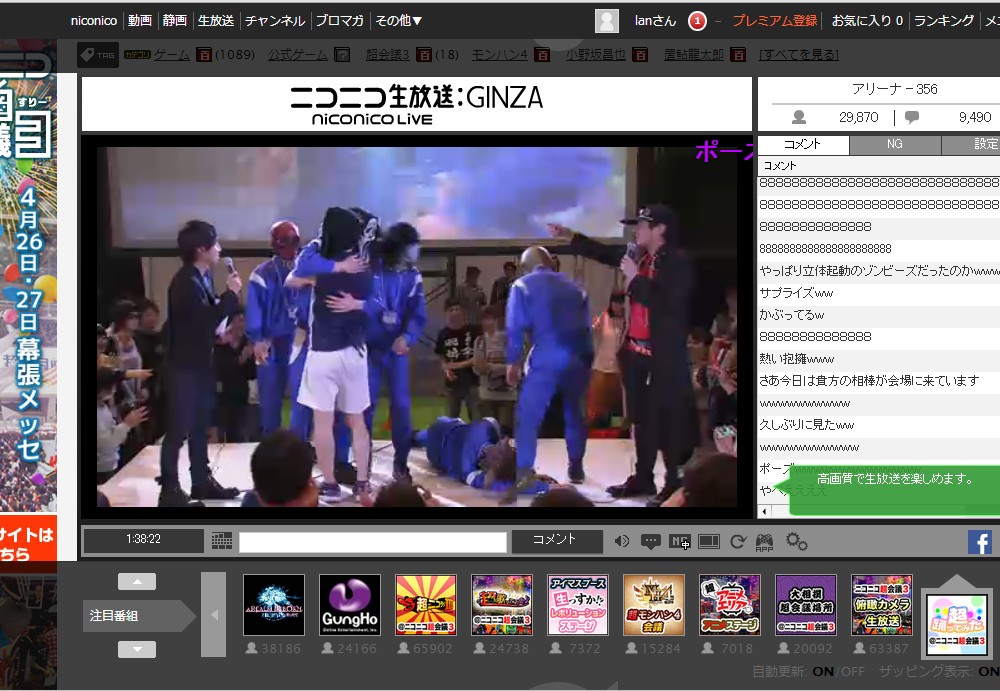Click the 超会議3 tag
The width and height of the screenshot is (1000, 691).
coord(388,55)
